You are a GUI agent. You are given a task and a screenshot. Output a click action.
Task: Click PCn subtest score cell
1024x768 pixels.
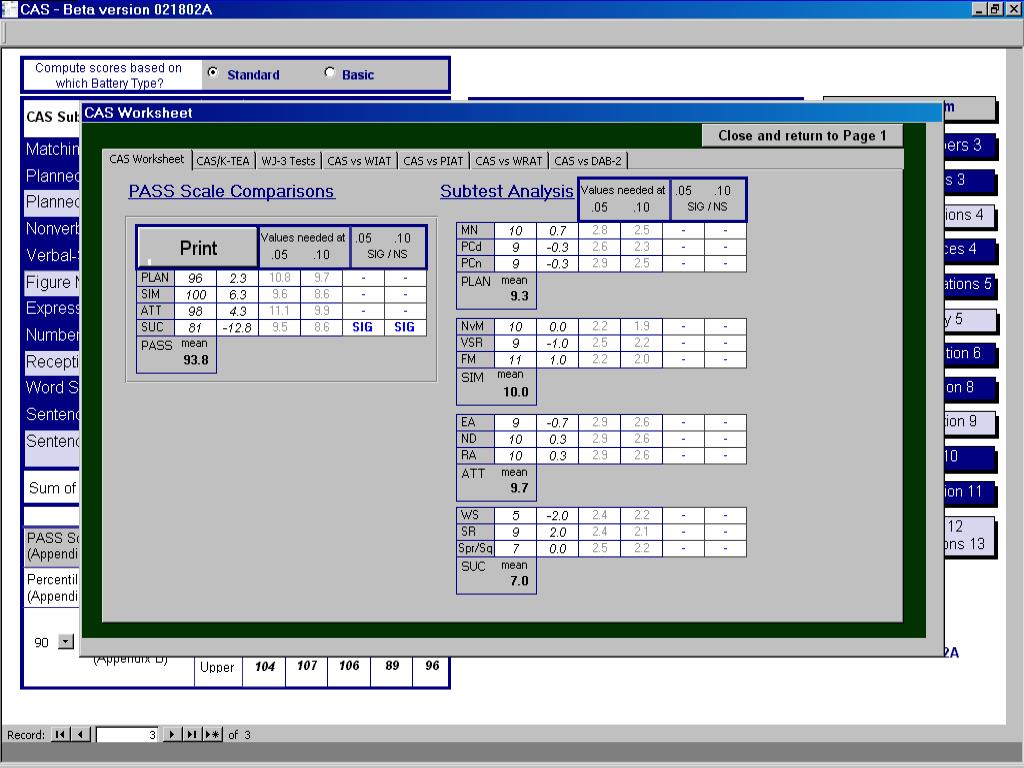[x=515, y=263]
